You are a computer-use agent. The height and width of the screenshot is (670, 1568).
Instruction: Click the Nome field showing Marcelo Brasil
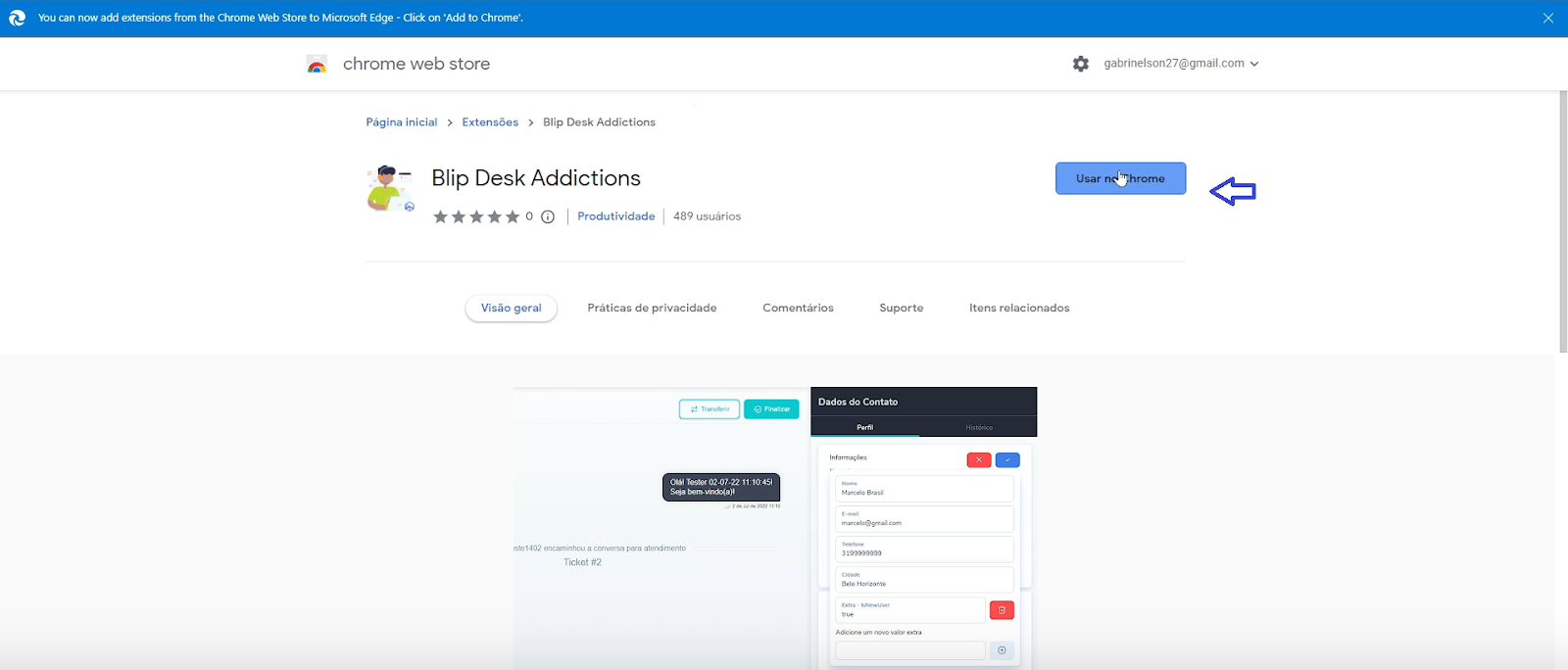click(924, 489)
